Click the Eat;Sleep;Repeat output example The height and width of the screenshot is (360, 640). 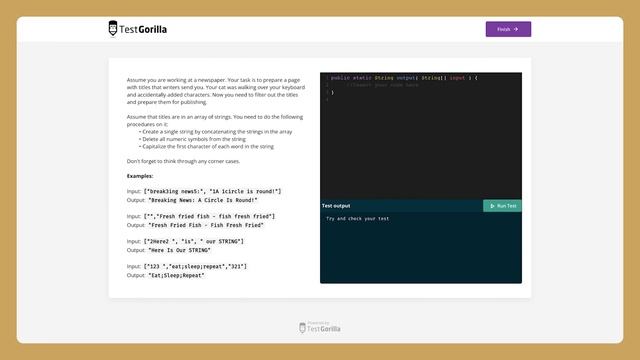click(x=176, y=276)
